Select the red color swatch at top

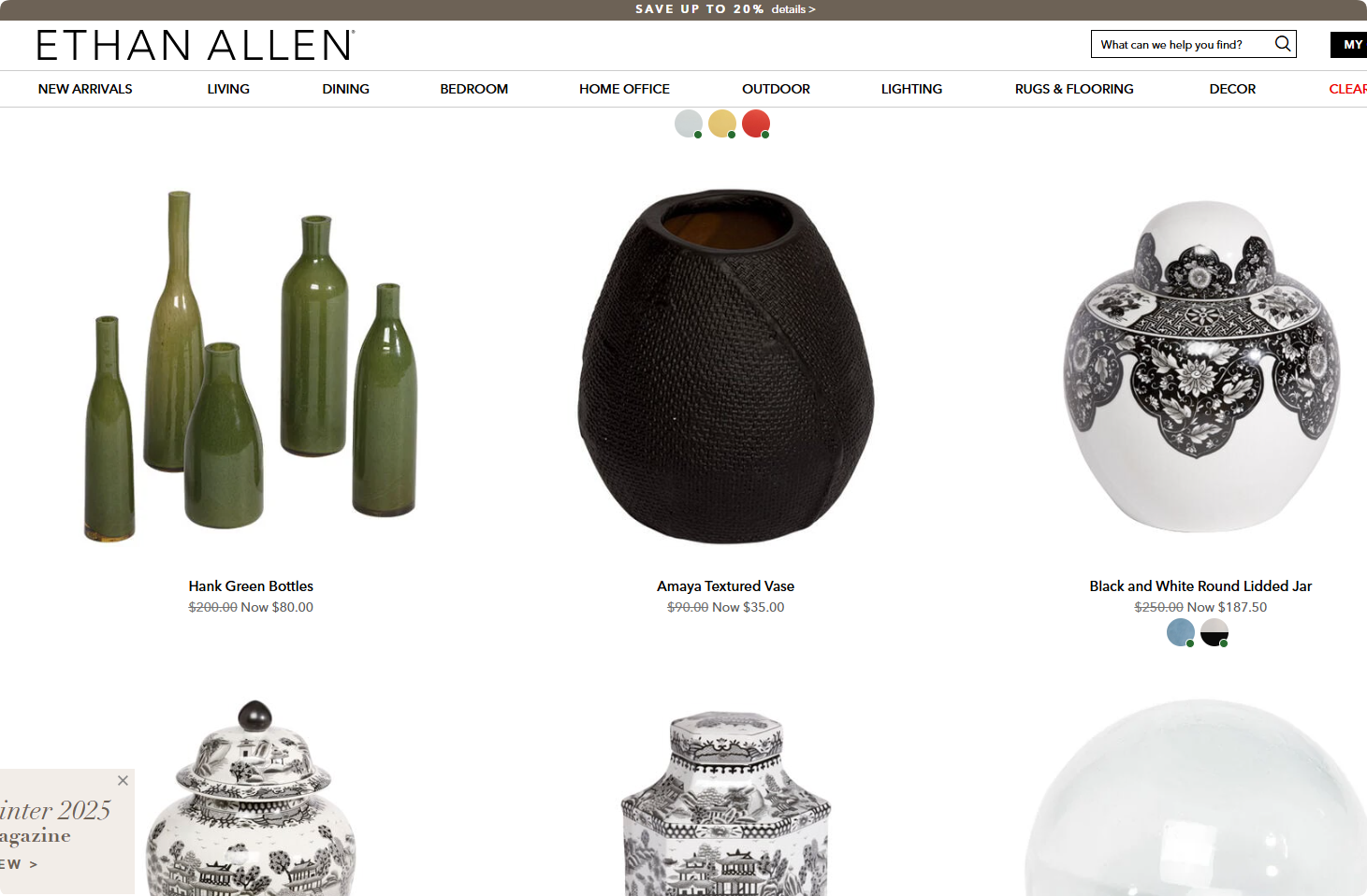pyautogui.click(x=756, y=123)
